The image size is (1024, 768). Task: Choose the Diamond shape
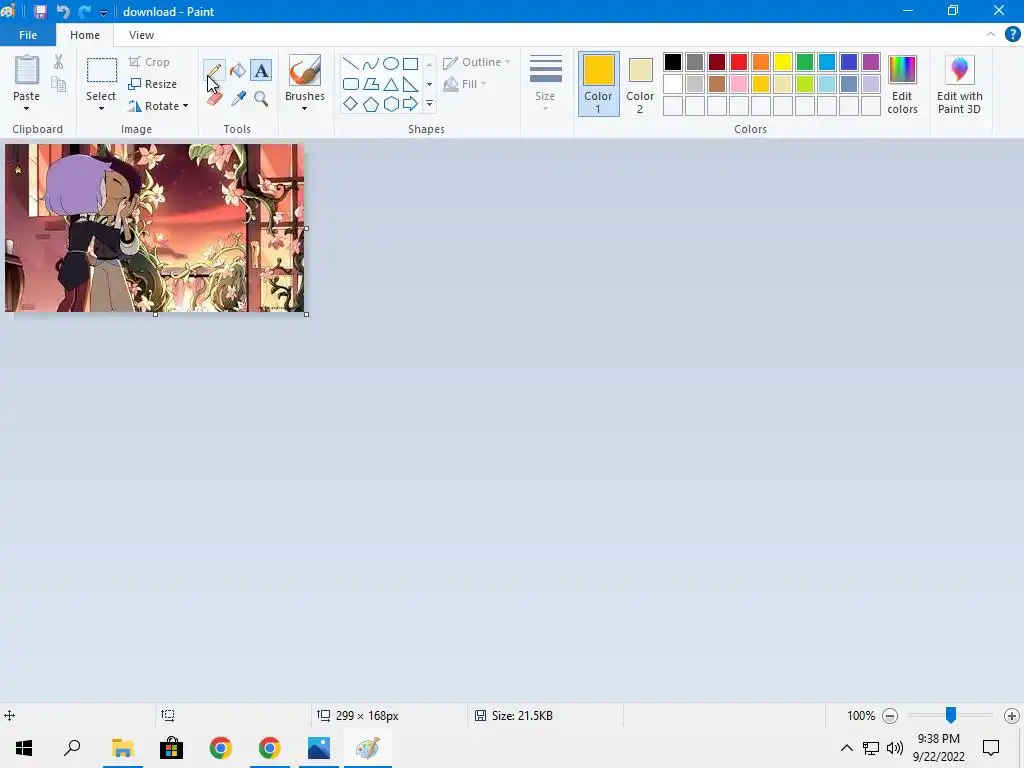pyautogui.click(x=351, y=104)
